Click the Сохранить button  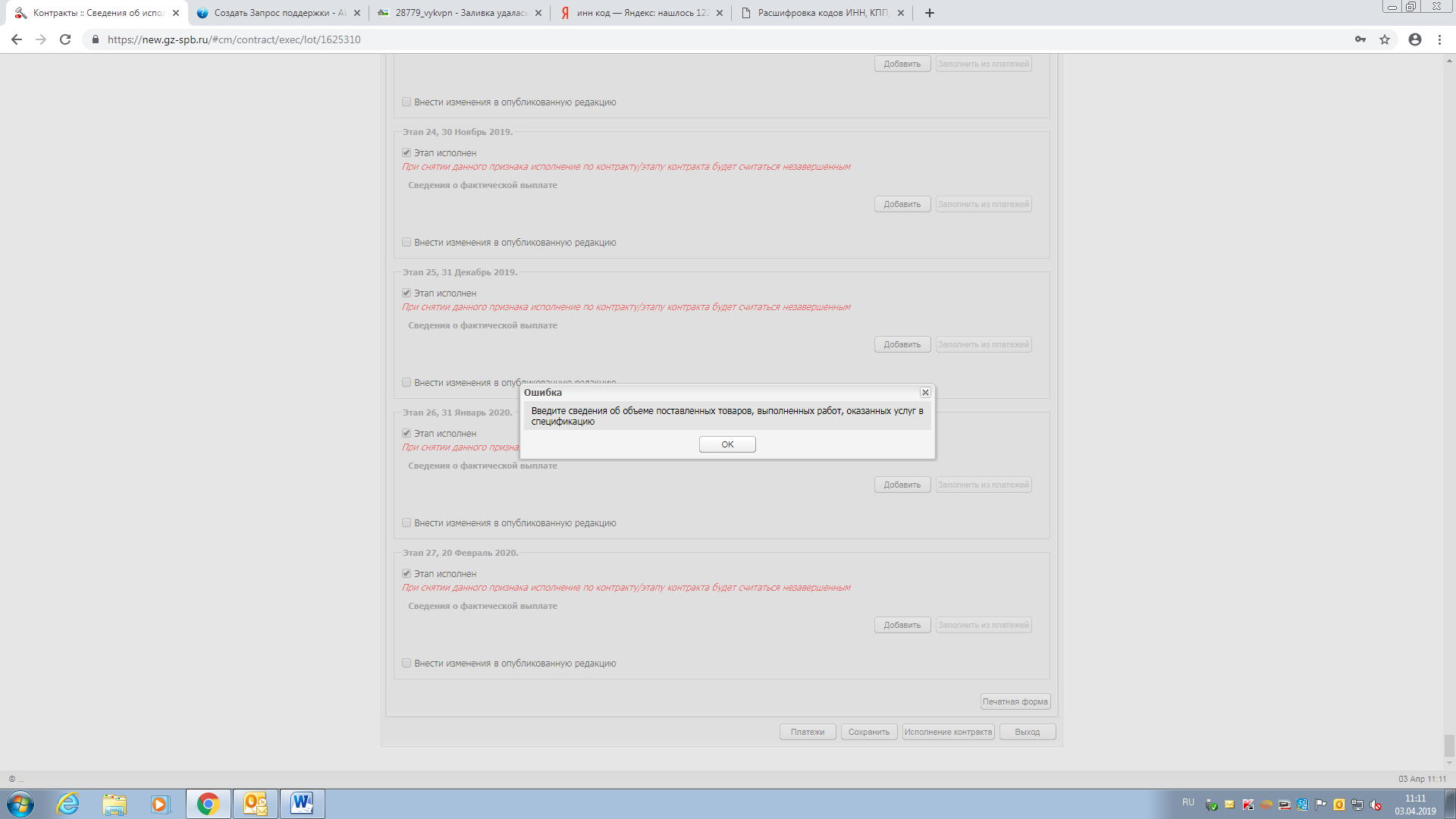click(868, 732)
